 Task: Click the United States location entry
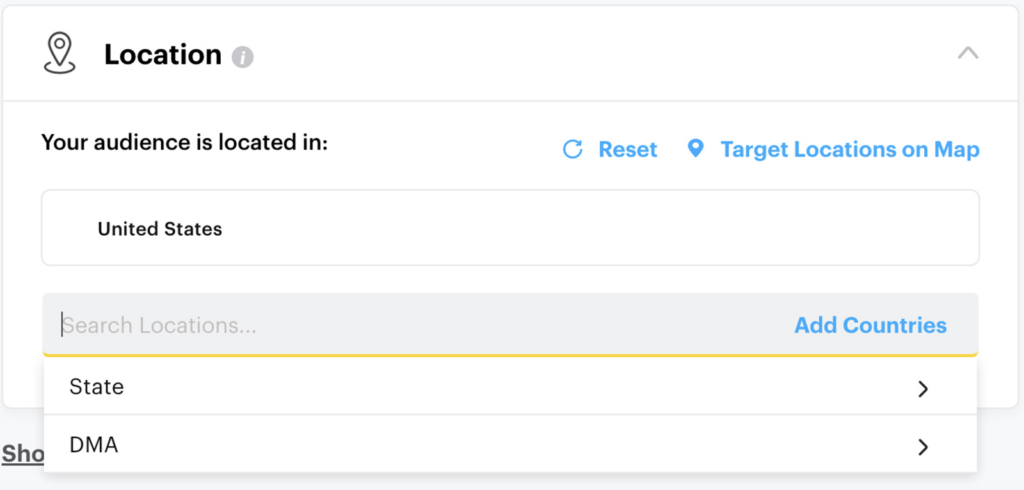(160, 229)
